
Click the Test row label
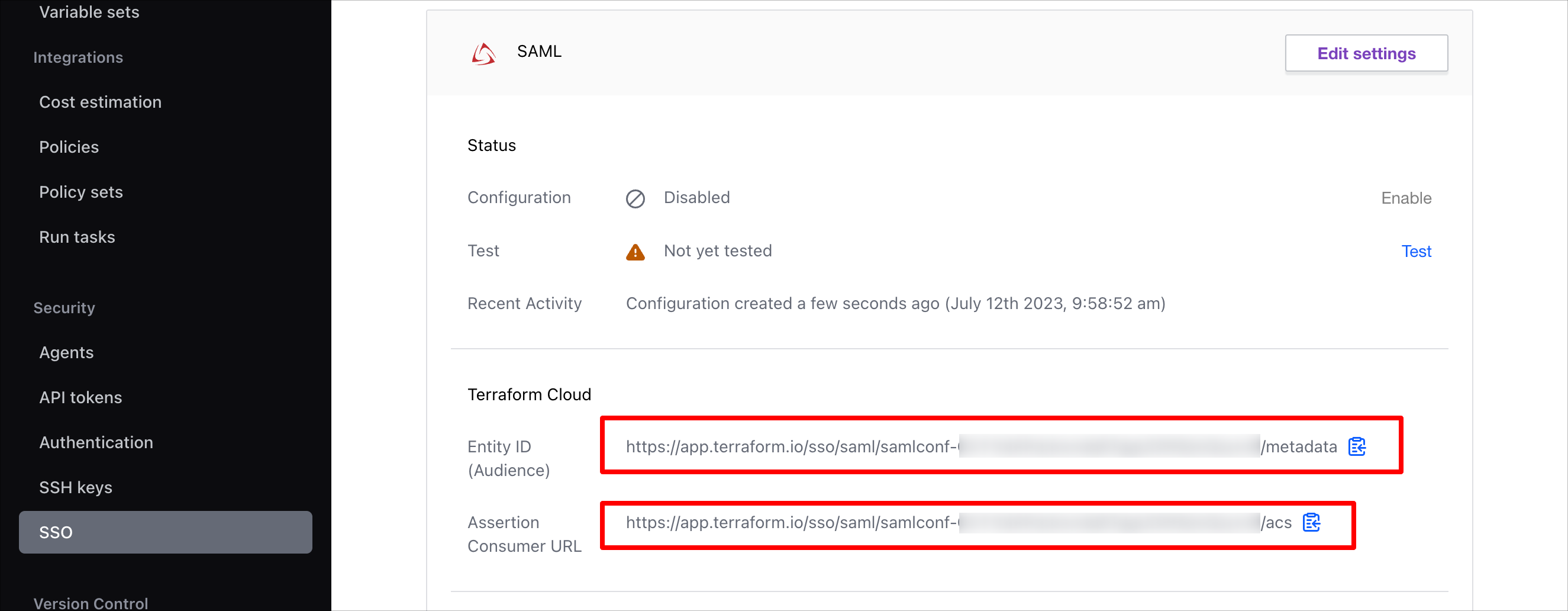(483, 250)
